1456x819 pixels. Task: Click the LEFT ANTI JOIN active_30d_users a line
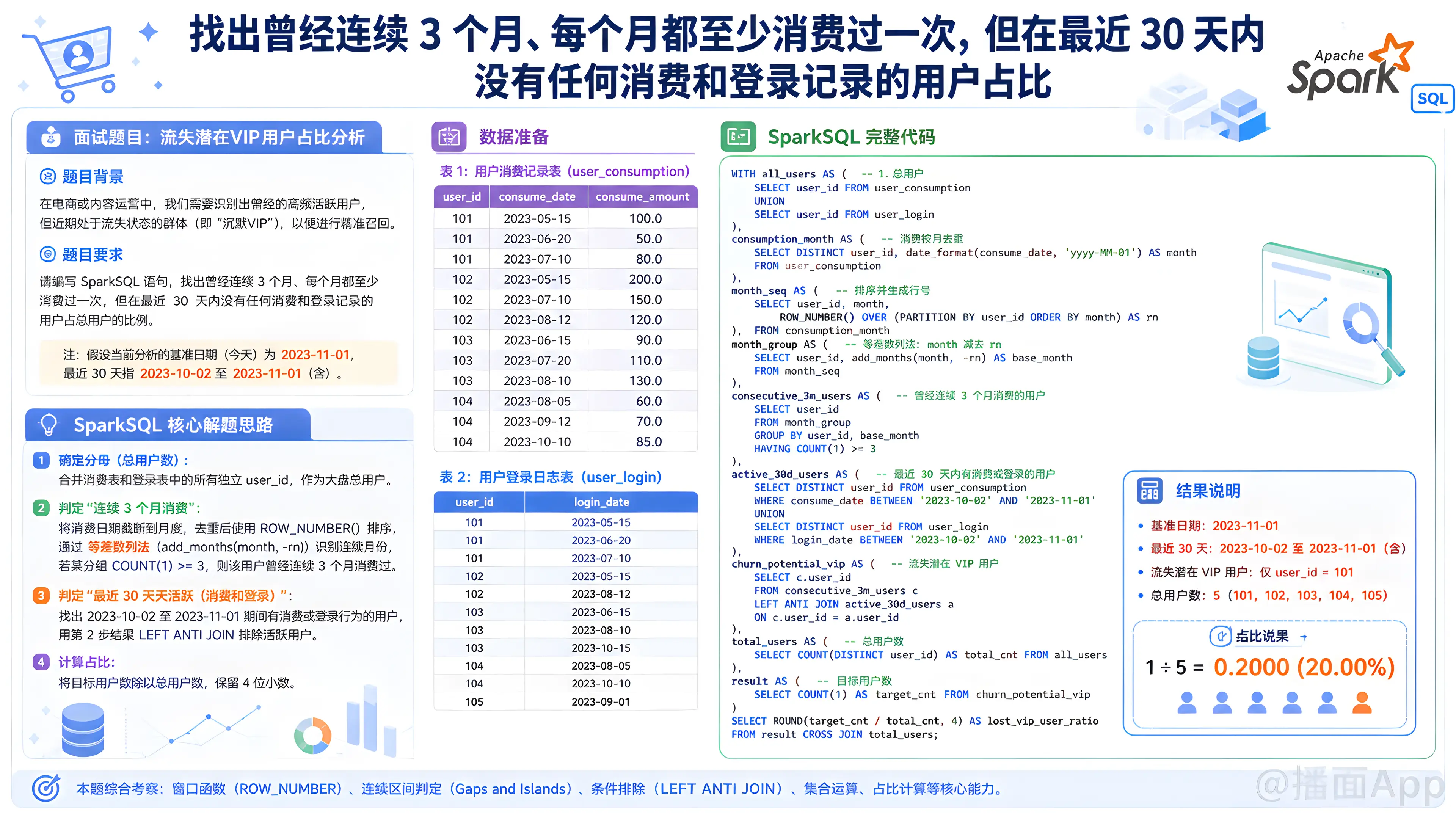[854, 604]
